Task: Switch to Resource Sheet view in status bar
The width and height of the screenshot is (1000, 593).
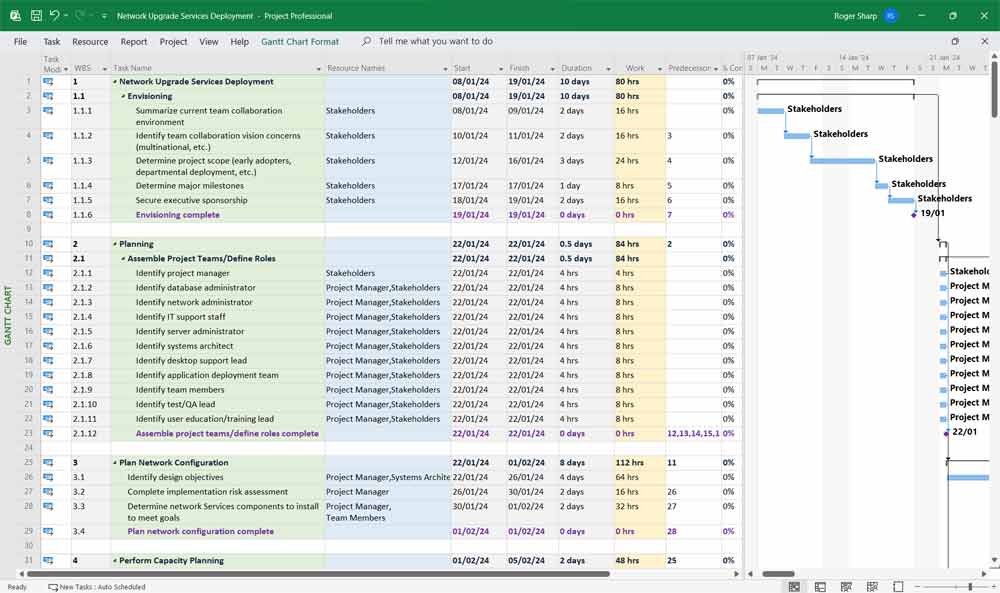Action: pyautogui.click(x=872, y=587)
